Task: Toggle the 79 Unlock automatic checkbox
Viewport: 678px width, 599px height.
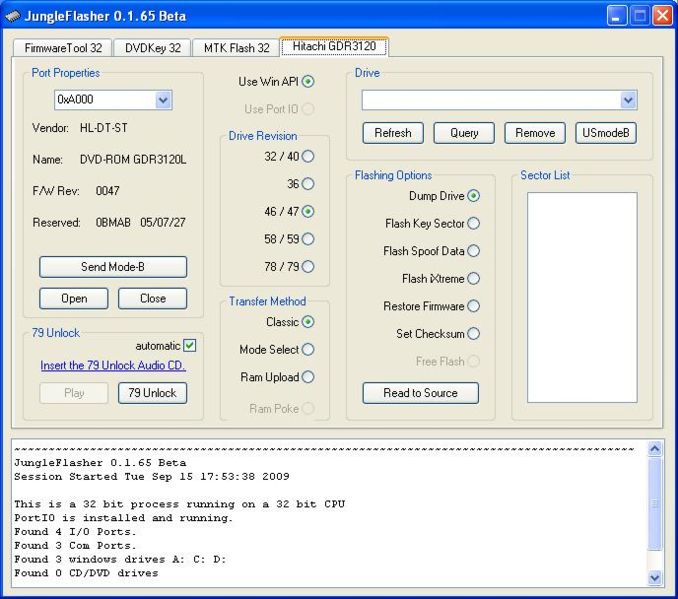Action: click(x=189, y=346)
